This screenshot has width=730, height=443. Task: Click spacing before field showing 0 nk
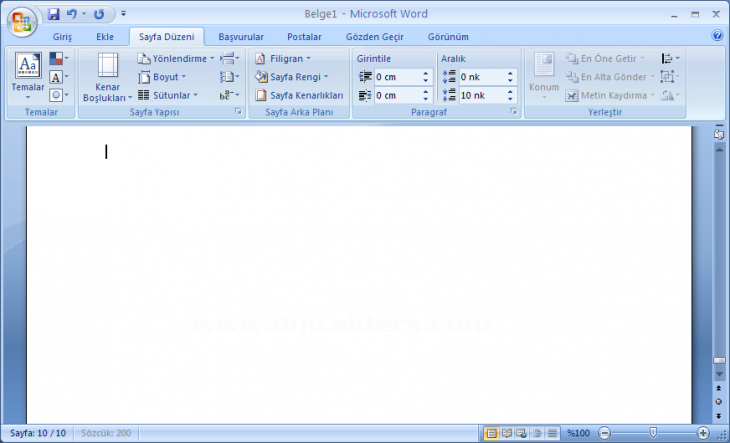coord(482,77)
